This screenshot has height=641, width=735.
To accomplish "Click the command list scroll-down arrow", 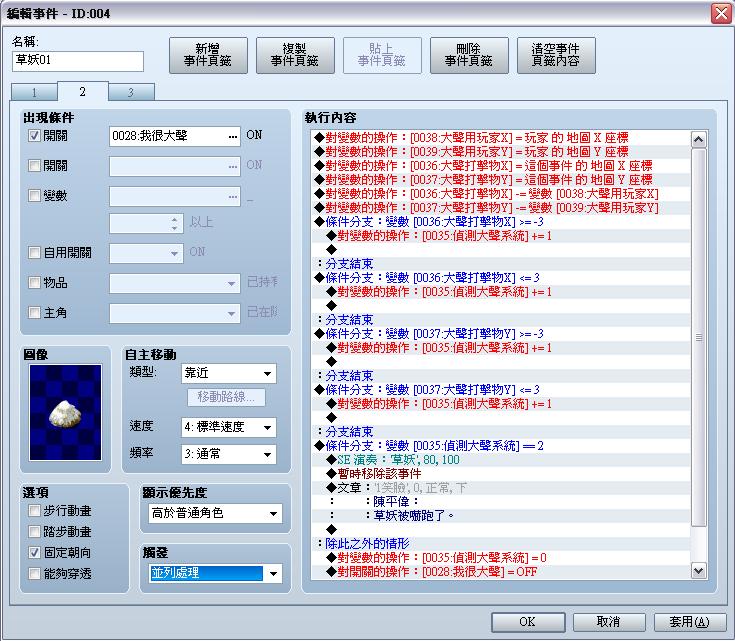I will 698,571.
